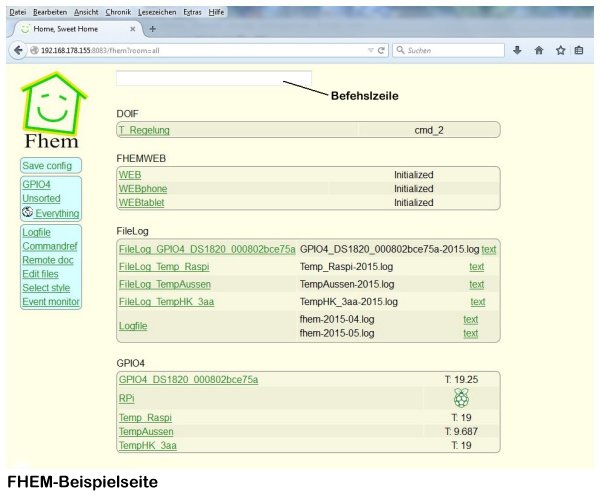The image size is (600, 499).
Task: Go to the browser home icon
Action: click(x=539, y=49)
